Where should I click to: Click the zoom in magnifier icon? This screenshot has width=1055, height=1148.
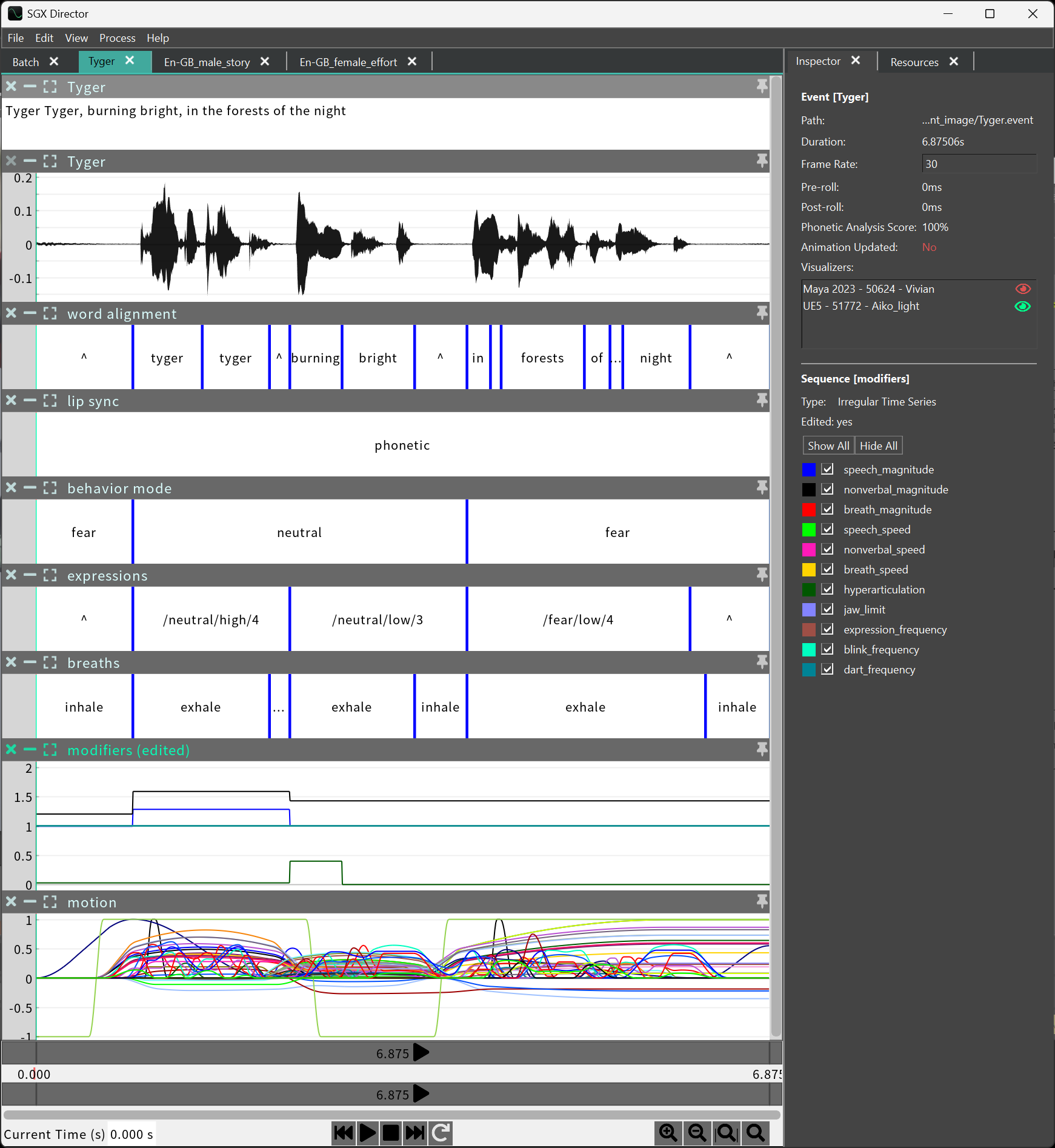click(668, 1133)
